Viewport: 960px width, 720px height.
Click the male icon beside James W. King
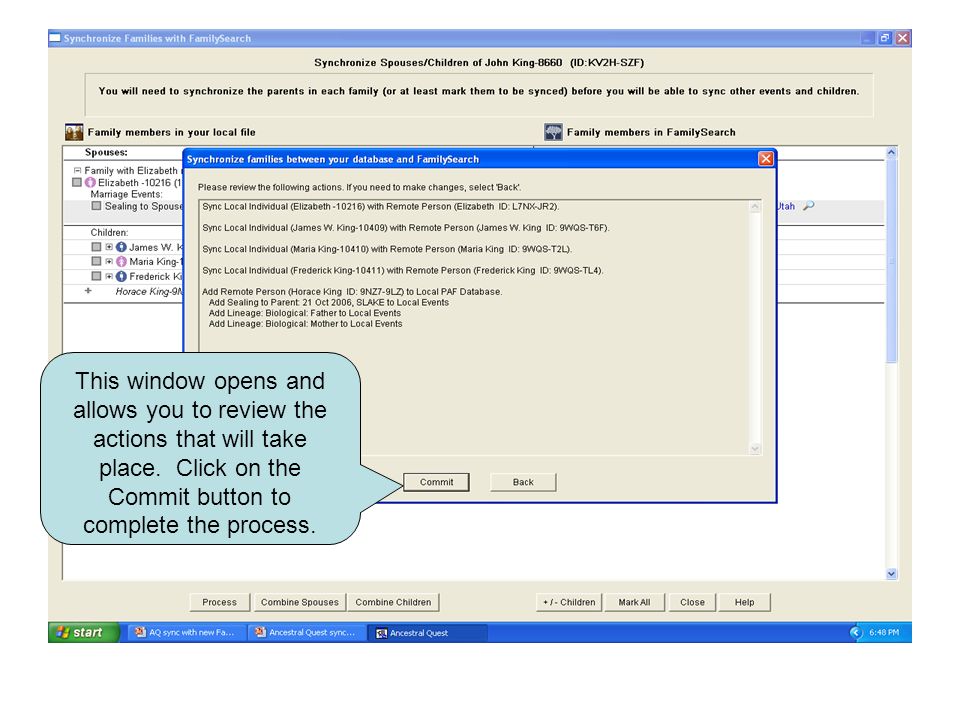point(121,247)
